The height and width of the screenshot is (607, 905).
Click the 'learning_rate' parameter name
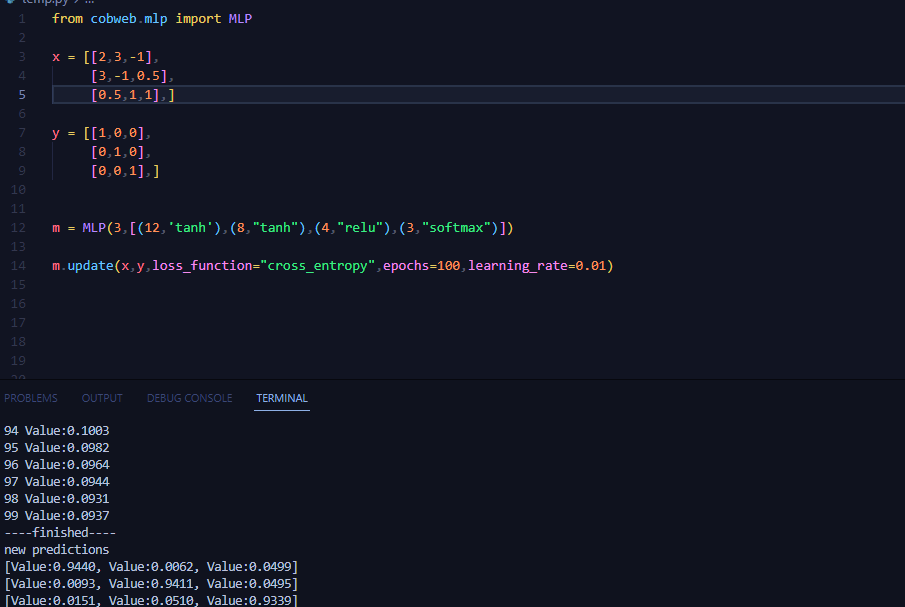click(518, 265)
